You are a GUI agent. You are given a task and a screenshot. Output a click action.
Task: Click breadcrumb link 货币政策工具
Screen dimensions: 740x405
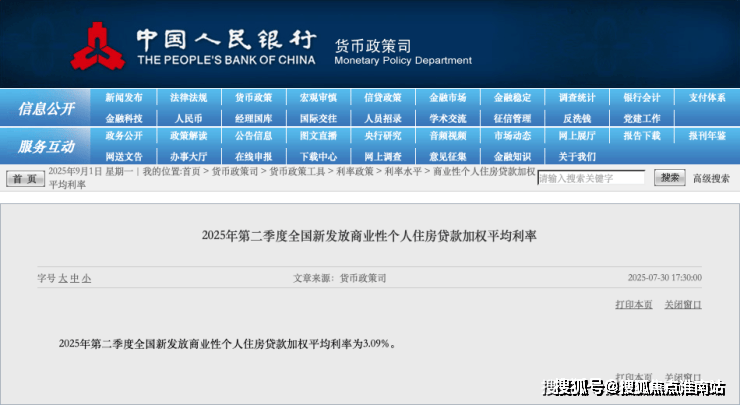(x=297, y=171)
